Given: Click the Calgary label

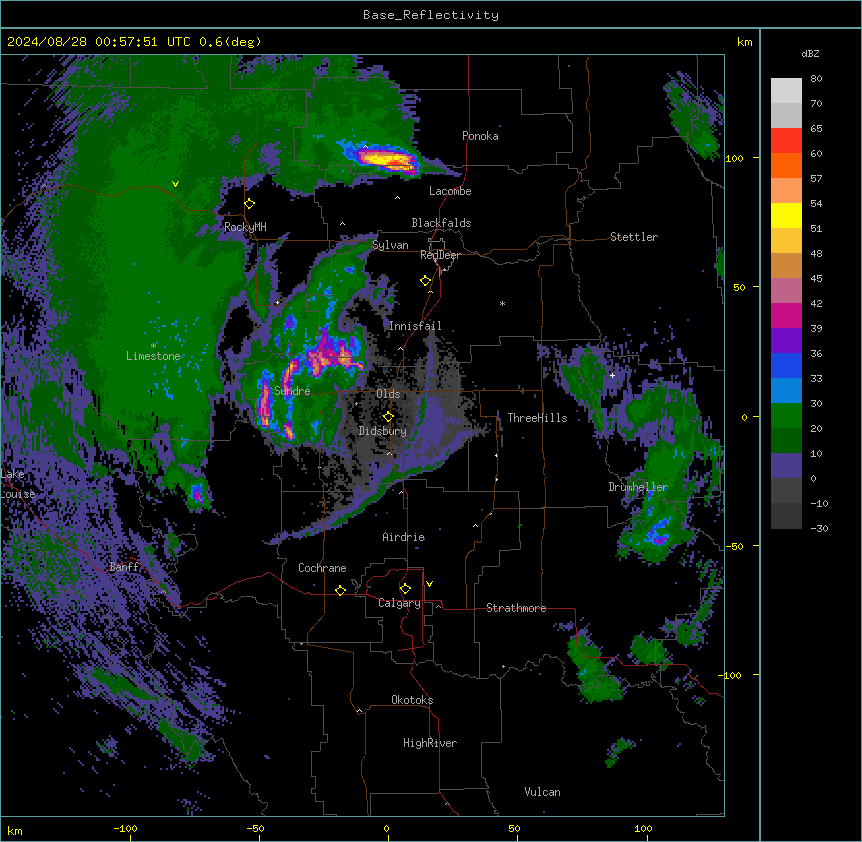Looking at the screenshot, I should (x=399, y=603).
